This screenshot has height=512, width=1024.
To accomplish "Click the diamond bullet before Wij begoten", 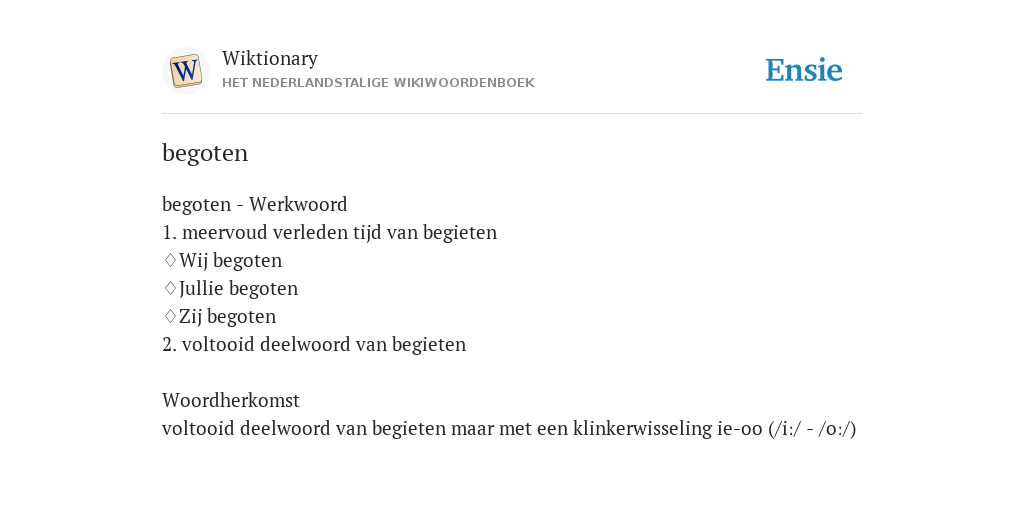I will pos(170,260).
